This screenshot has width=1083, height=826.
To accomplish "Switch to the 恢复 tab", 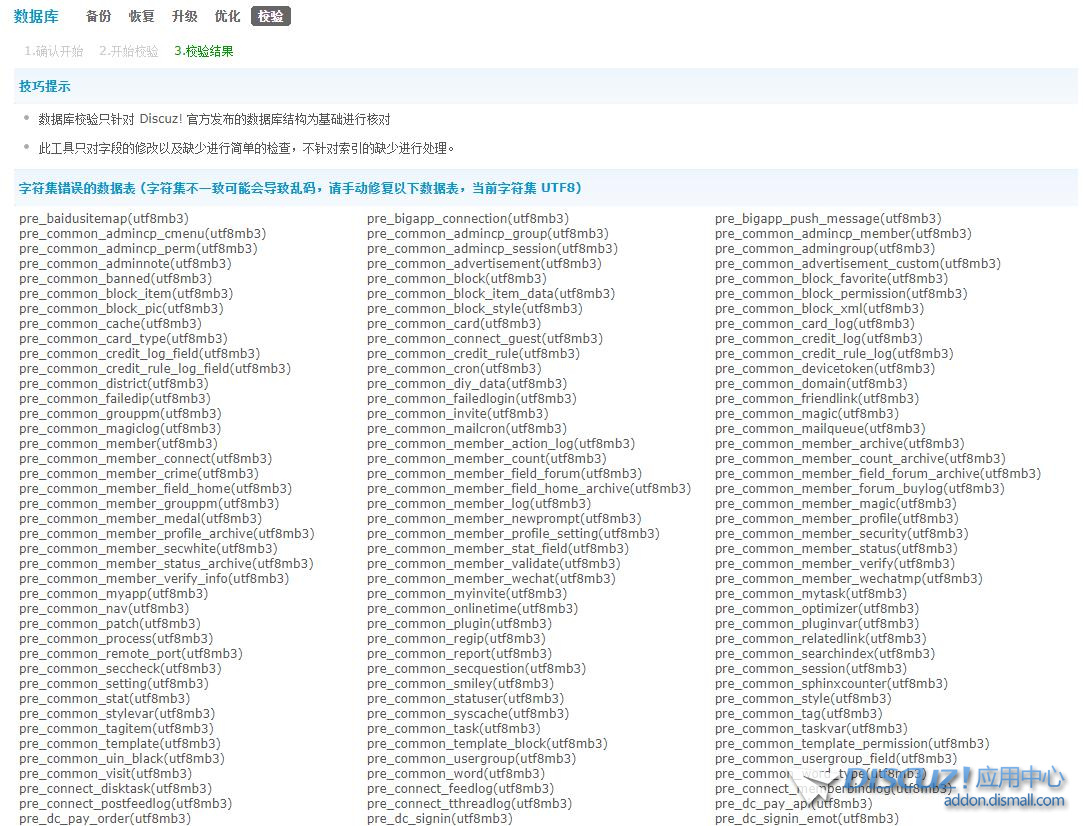I will (141, 16).
